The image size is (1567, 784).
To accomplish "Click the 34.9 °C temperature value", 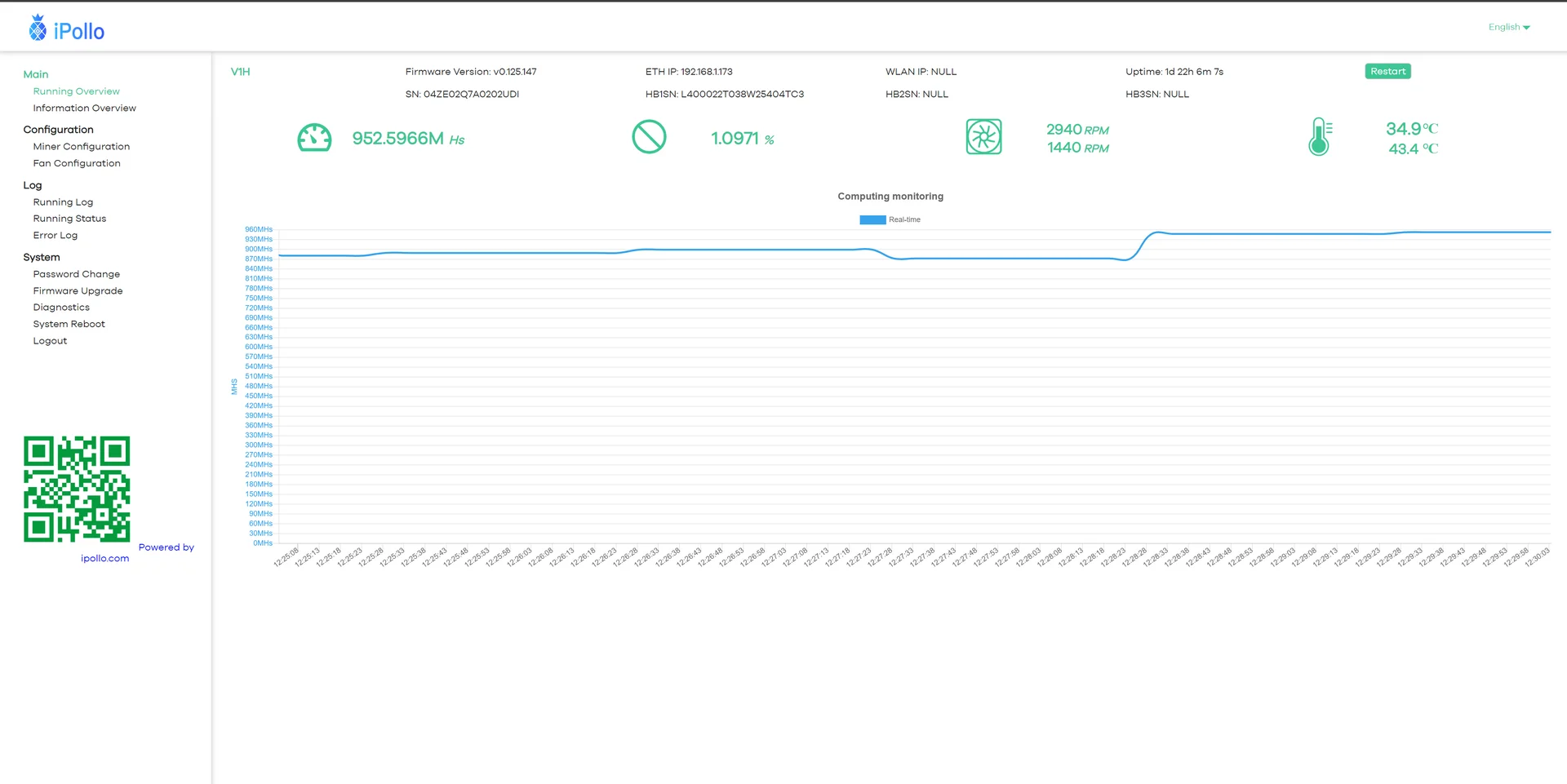I will [1412, 129].
